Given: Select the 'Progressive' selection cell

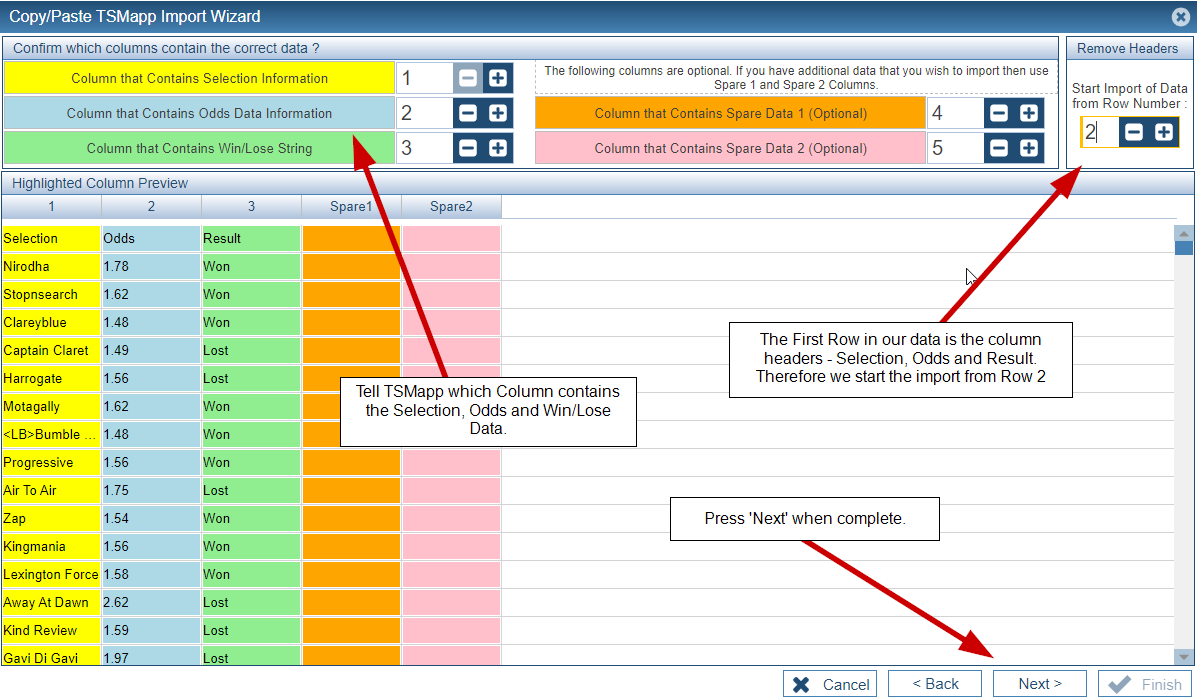Looking at the screenshot, I should [x=51, y=463].
